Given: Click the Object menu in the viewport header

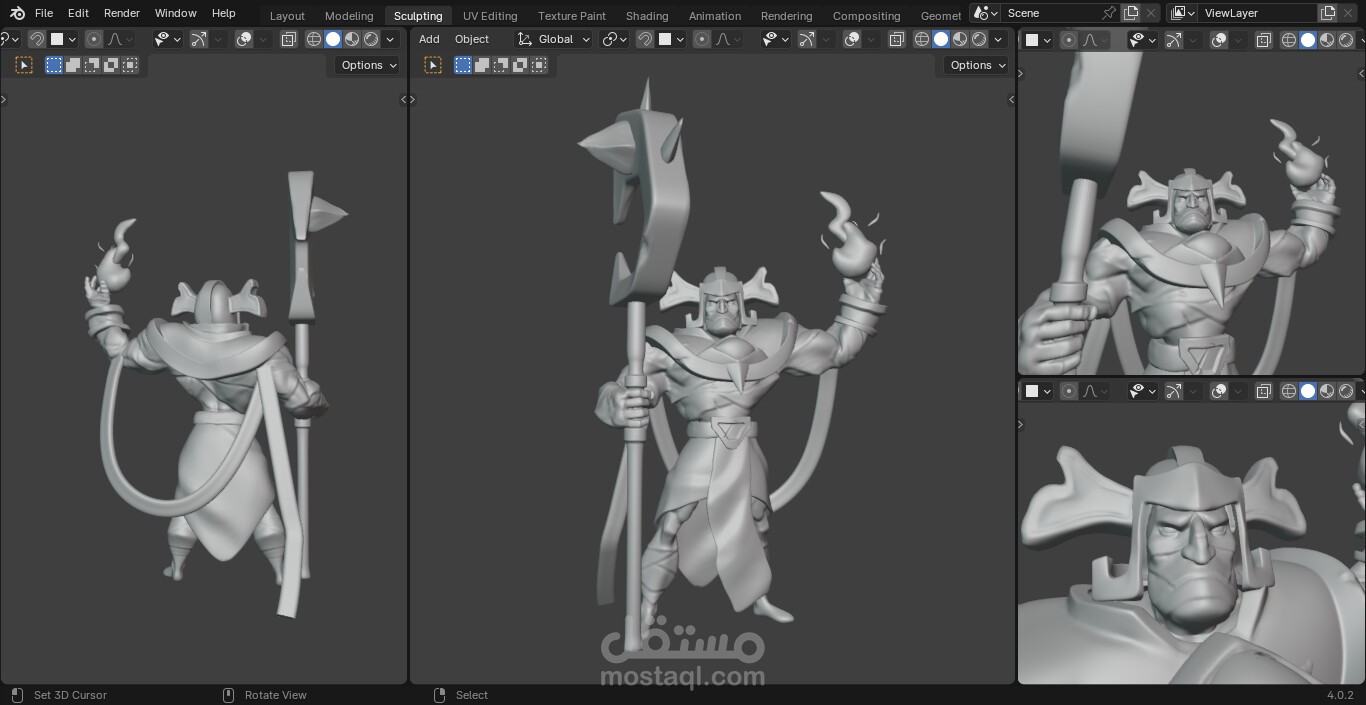Looking at the screenshot, I should (x=472, y=39).
